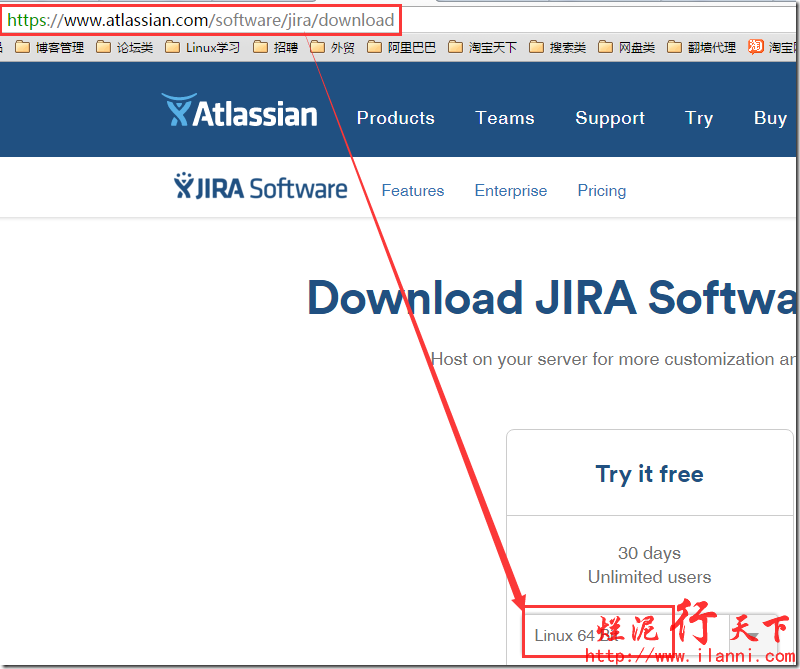Viewport: 800px width, 669px height.
Task: Click the Download JIRA Software heading
Action: [x=552, y=298]
